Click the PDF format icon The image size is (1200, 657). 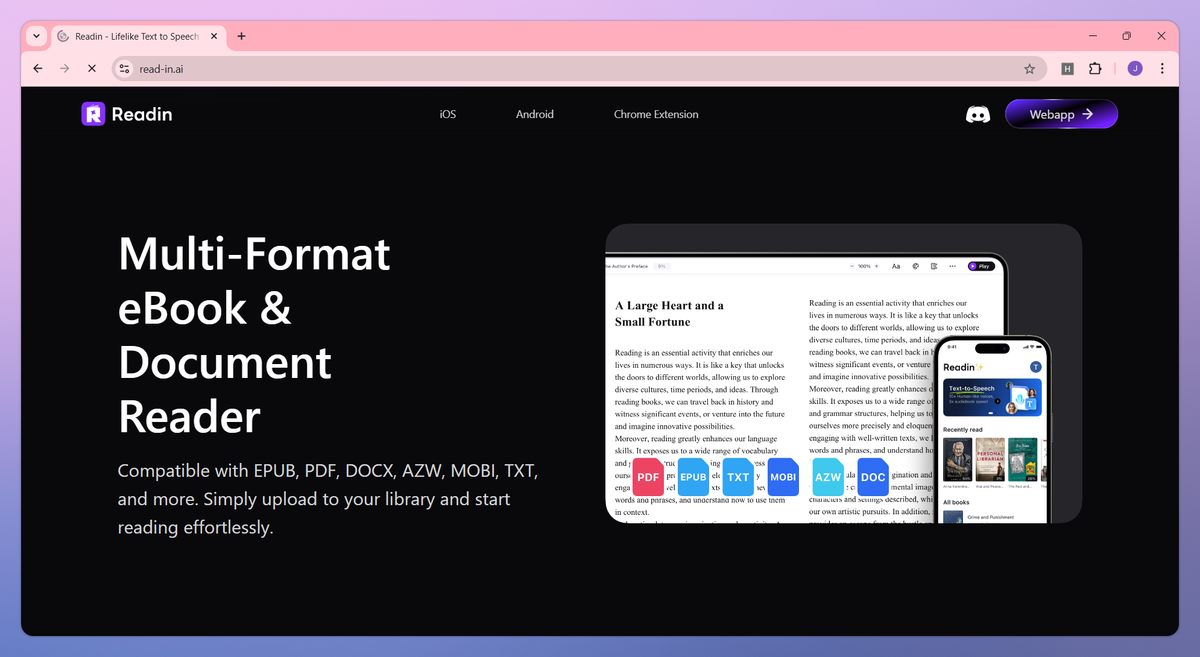click(647, 476)
